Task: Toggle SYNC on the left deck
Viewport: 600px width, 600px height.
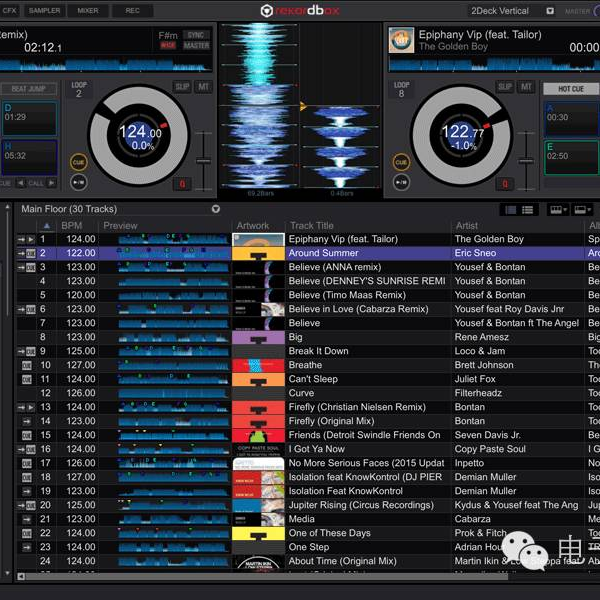Action: [x=196, y=35]
